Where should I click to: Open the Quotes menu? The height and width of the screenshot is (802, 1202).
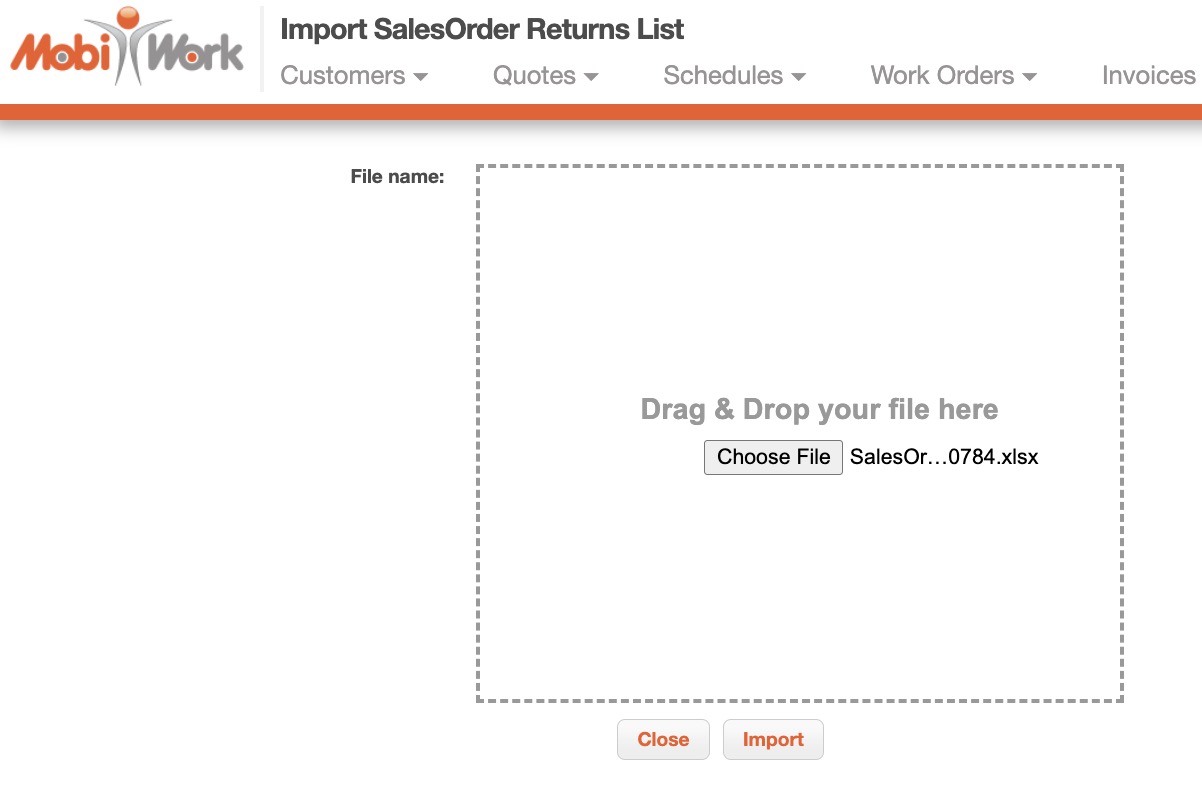pos(534,76)
